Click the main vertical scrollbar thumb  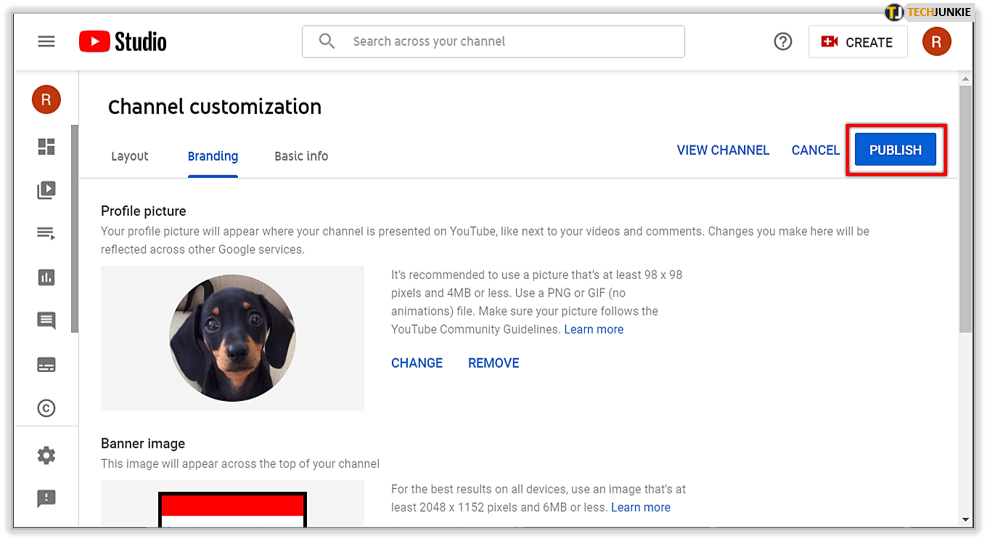click(x=966, y=209)
